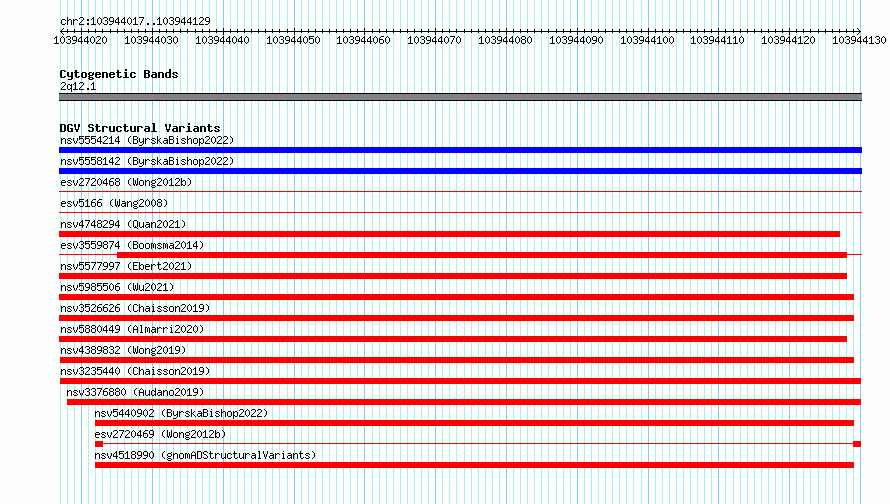
Task: Click the 2q12.1 band label
Action: point(78,86)
